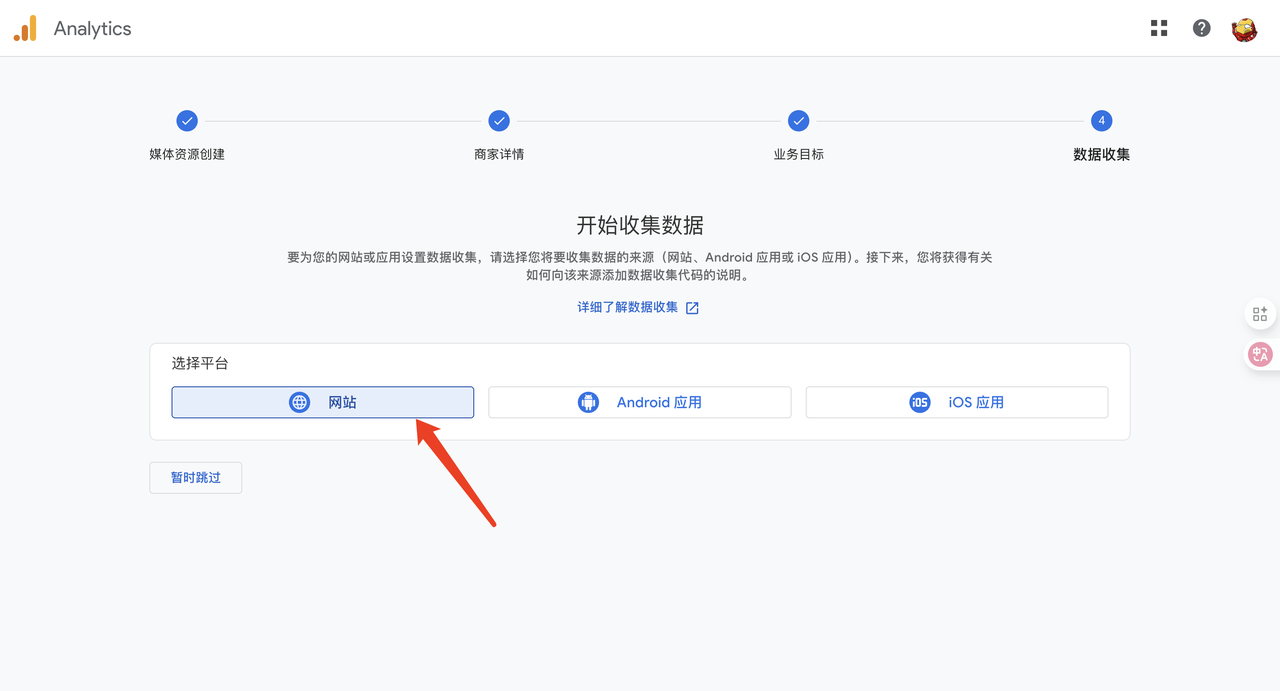Go to the 媒体资源创建 step label
The width and height of the screenshot is (1280, 691).
[187, 155]
